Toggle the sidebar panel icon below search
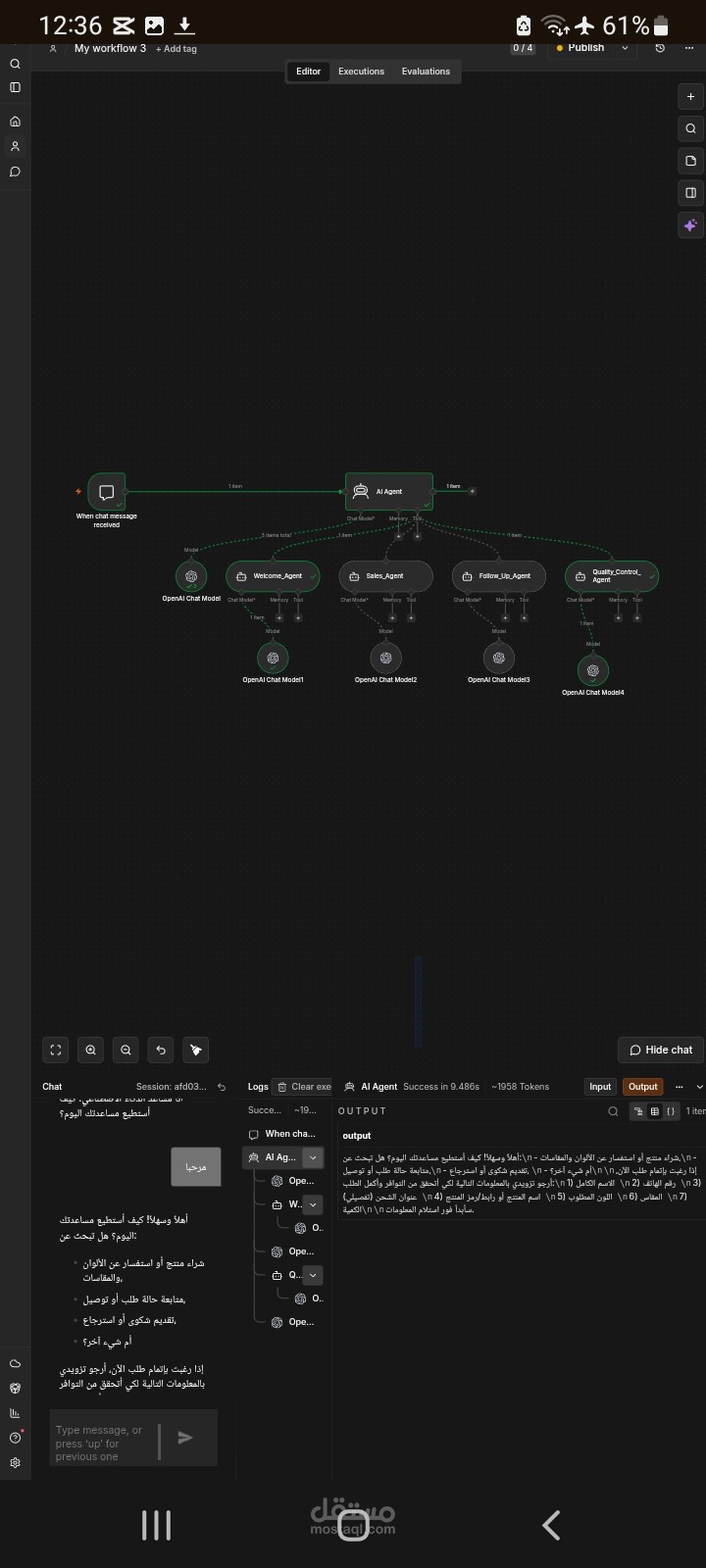The height and width of the screenshot is (1568, 706). click(x=15, y=87)
